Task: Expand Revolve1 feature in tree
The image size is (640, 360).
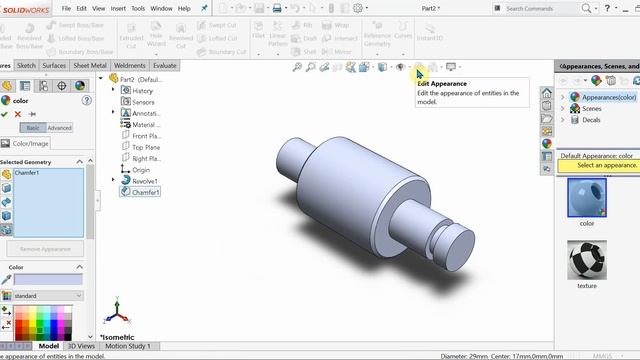Action: [113, 179]
